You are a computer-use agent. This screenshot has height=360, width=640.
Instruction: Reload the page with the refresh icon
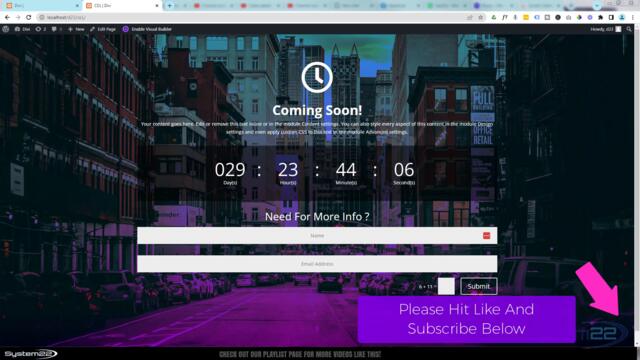pos(29,18)
